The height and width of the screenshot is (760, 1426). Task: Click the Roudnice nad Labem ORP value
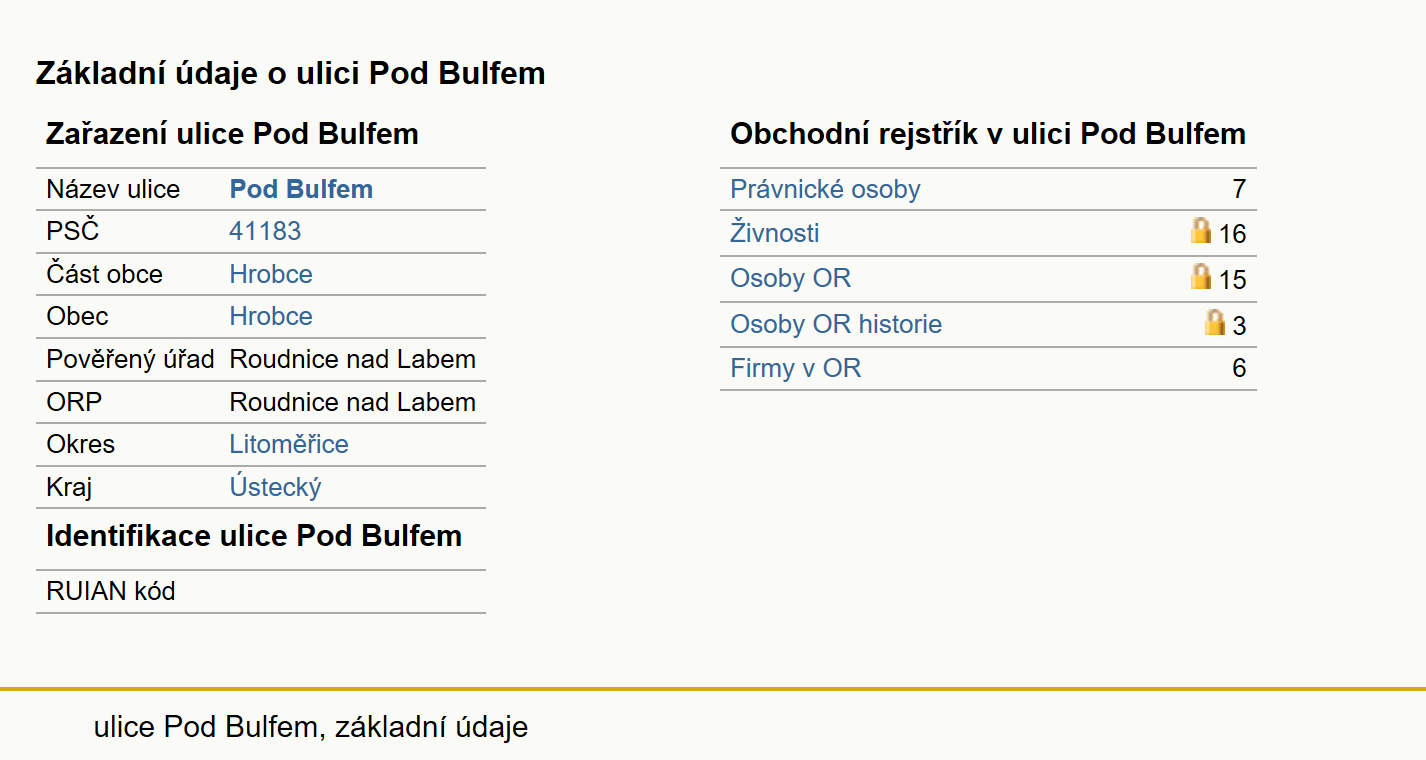[353, 402]
